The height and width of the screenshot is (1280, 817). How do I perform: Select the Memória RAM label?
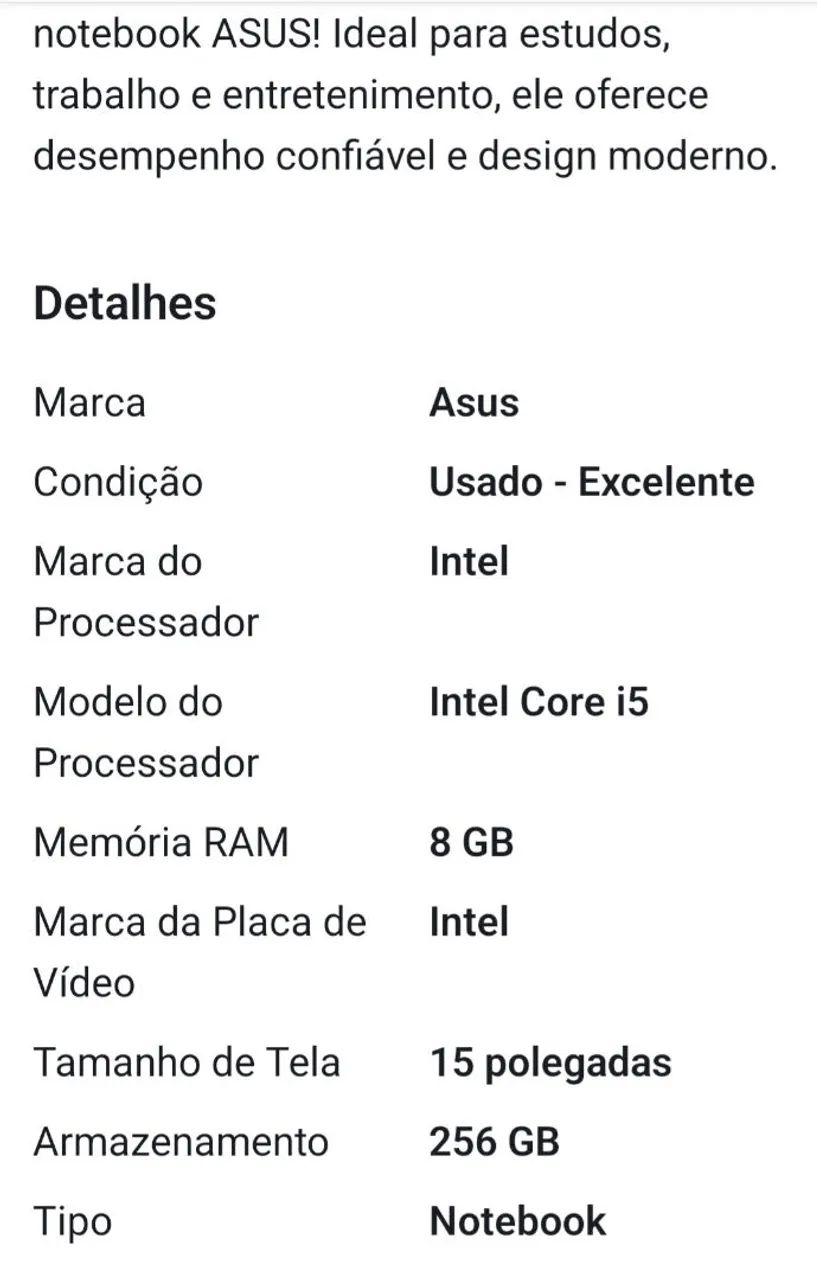click(x=161, y=842)
